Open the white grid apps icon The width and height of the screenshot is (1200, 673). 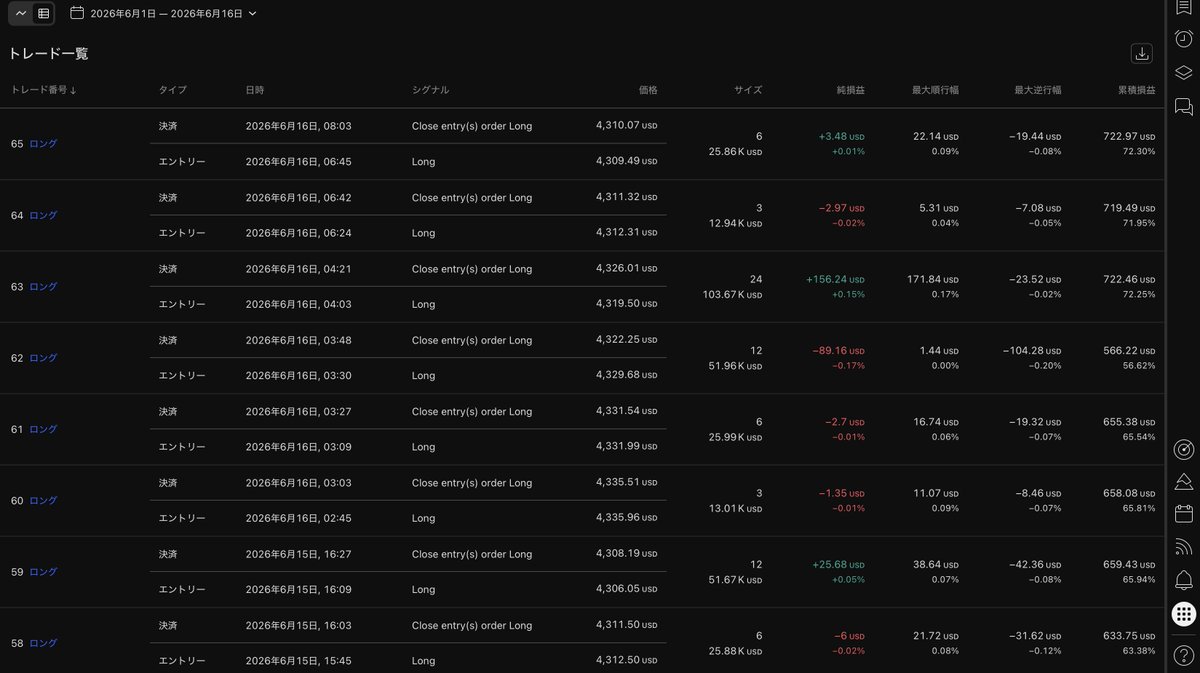click(x=1183, y=613)
